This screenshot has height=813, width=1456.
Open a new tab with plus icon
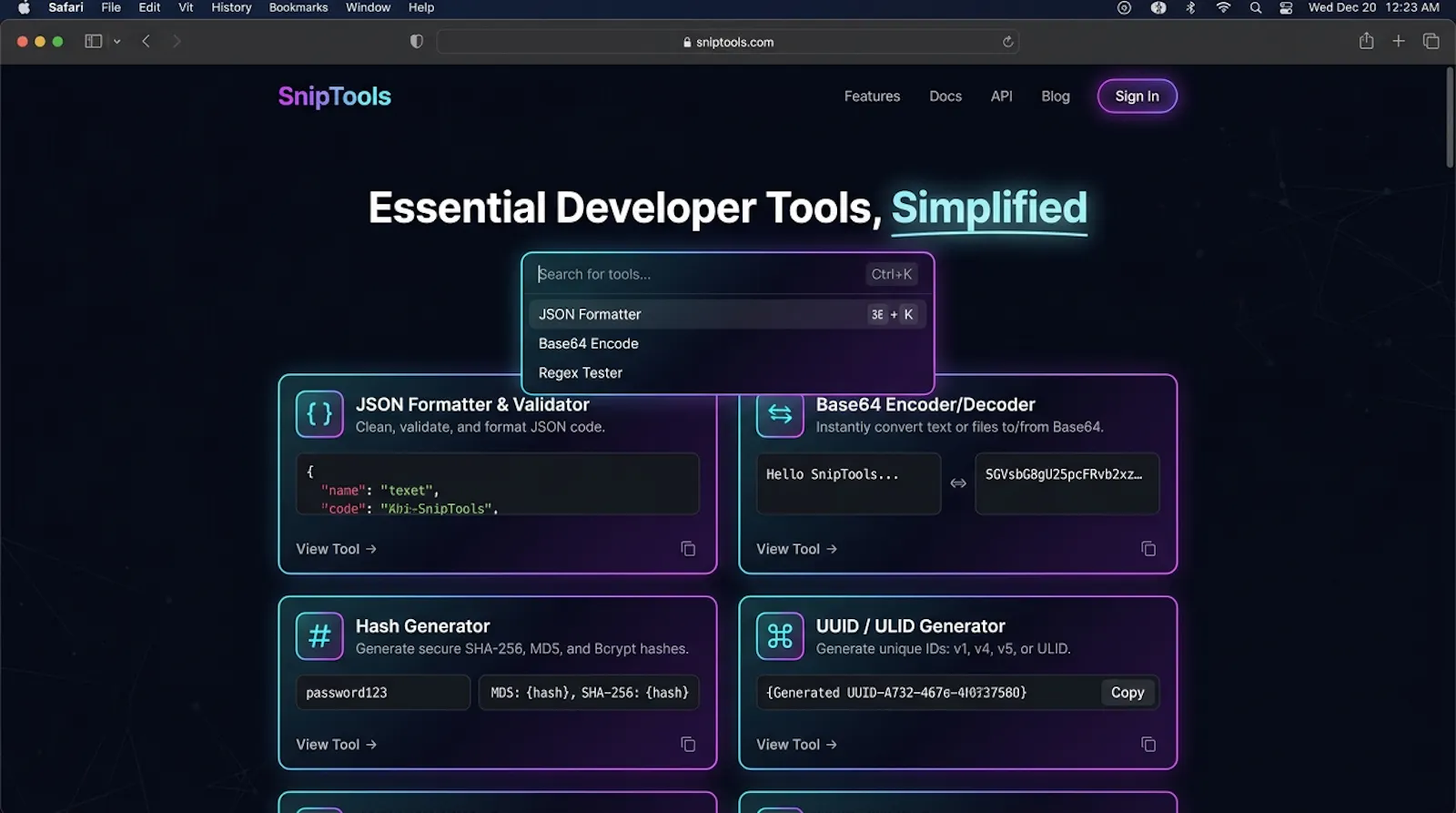pyautogui.click(x=1399, y=41)
